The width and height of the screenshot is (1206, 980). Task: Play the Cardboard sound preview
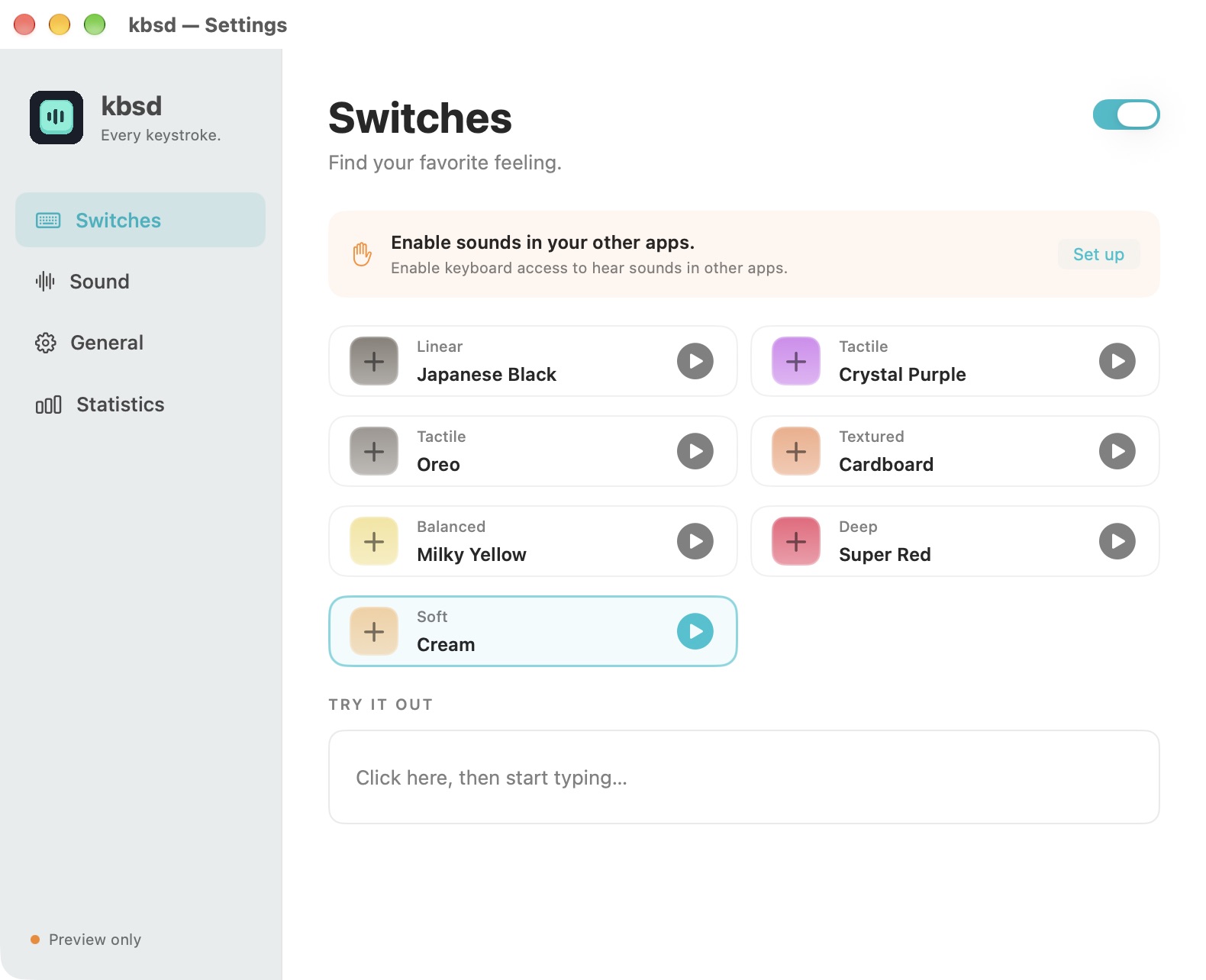(1117, 451)
